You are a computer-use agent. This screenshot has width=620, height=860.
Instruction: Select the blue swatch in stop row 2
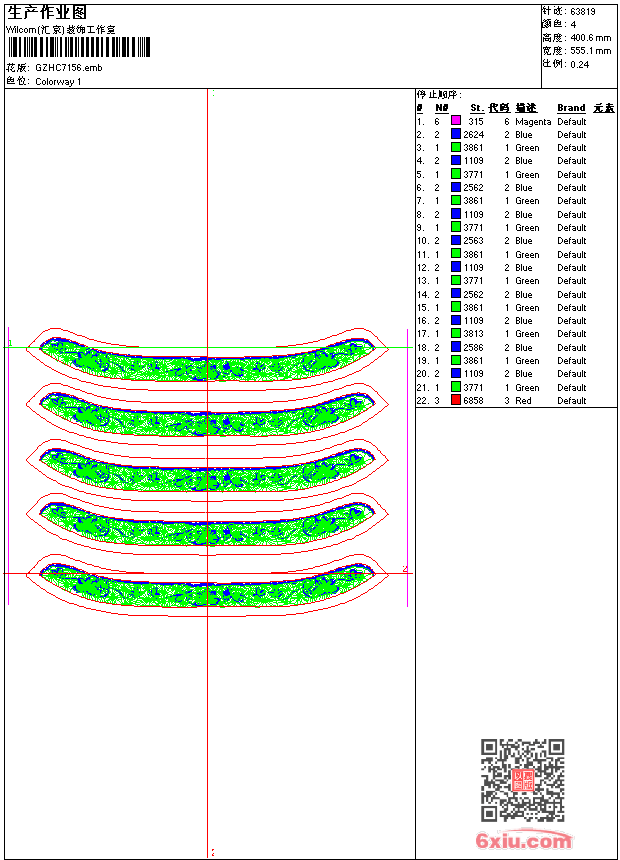456,134
